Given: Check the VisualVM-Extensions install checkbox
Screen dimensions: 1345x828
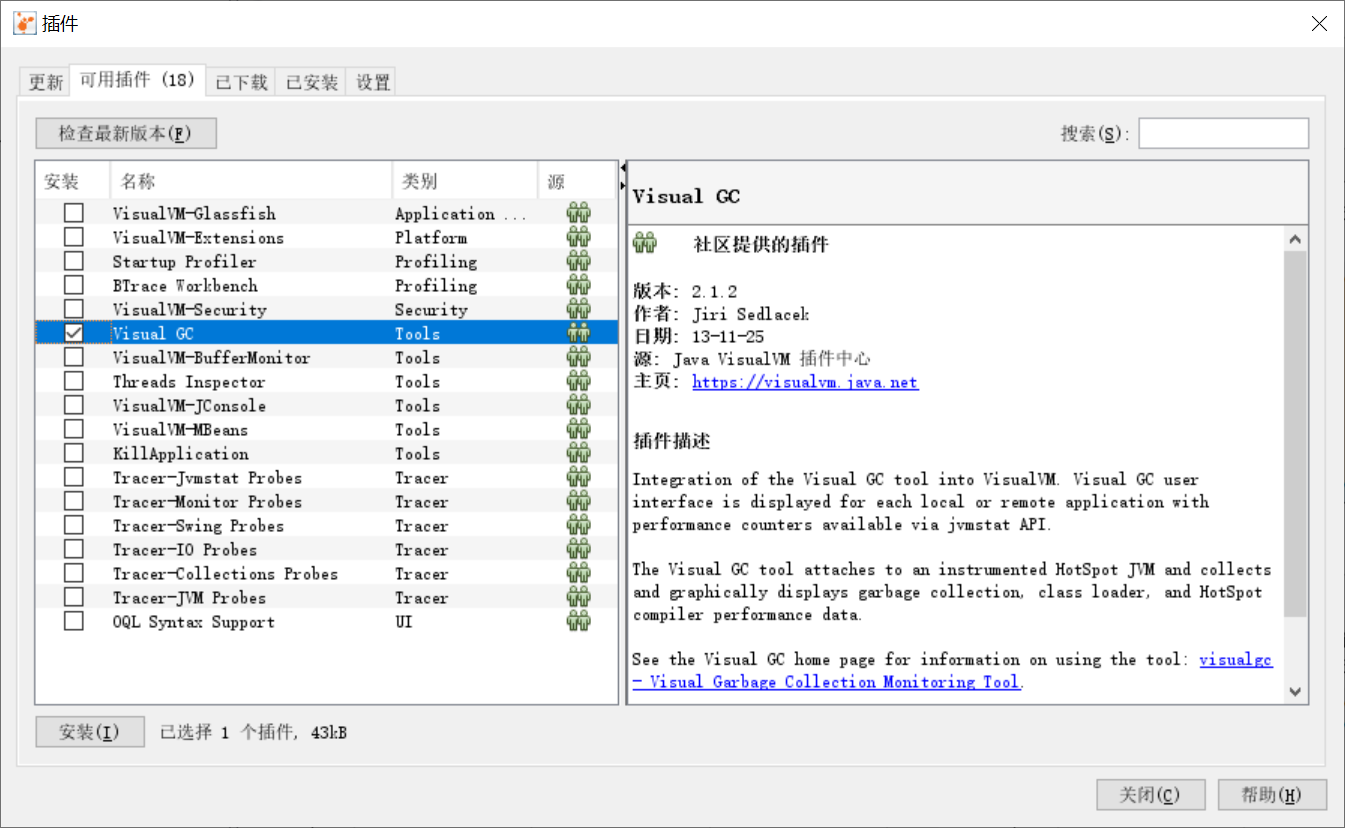Looking at the screenshot, I should [74, 237].
